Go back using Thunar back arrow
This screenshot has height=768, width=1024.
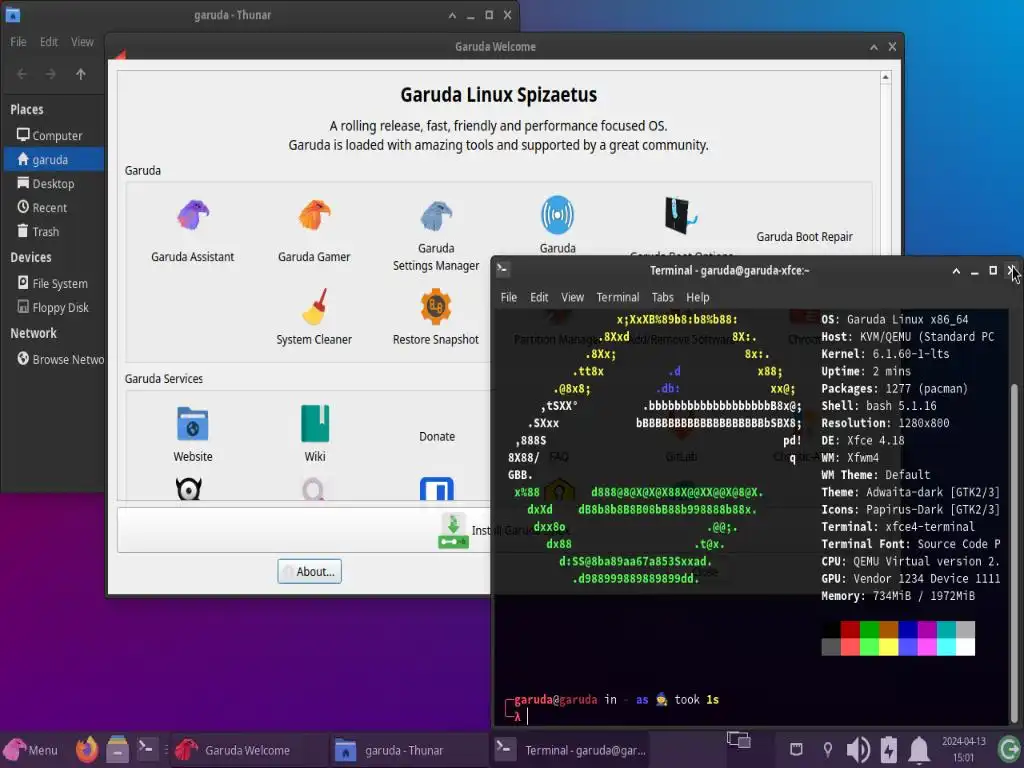[x=22, y=74]
